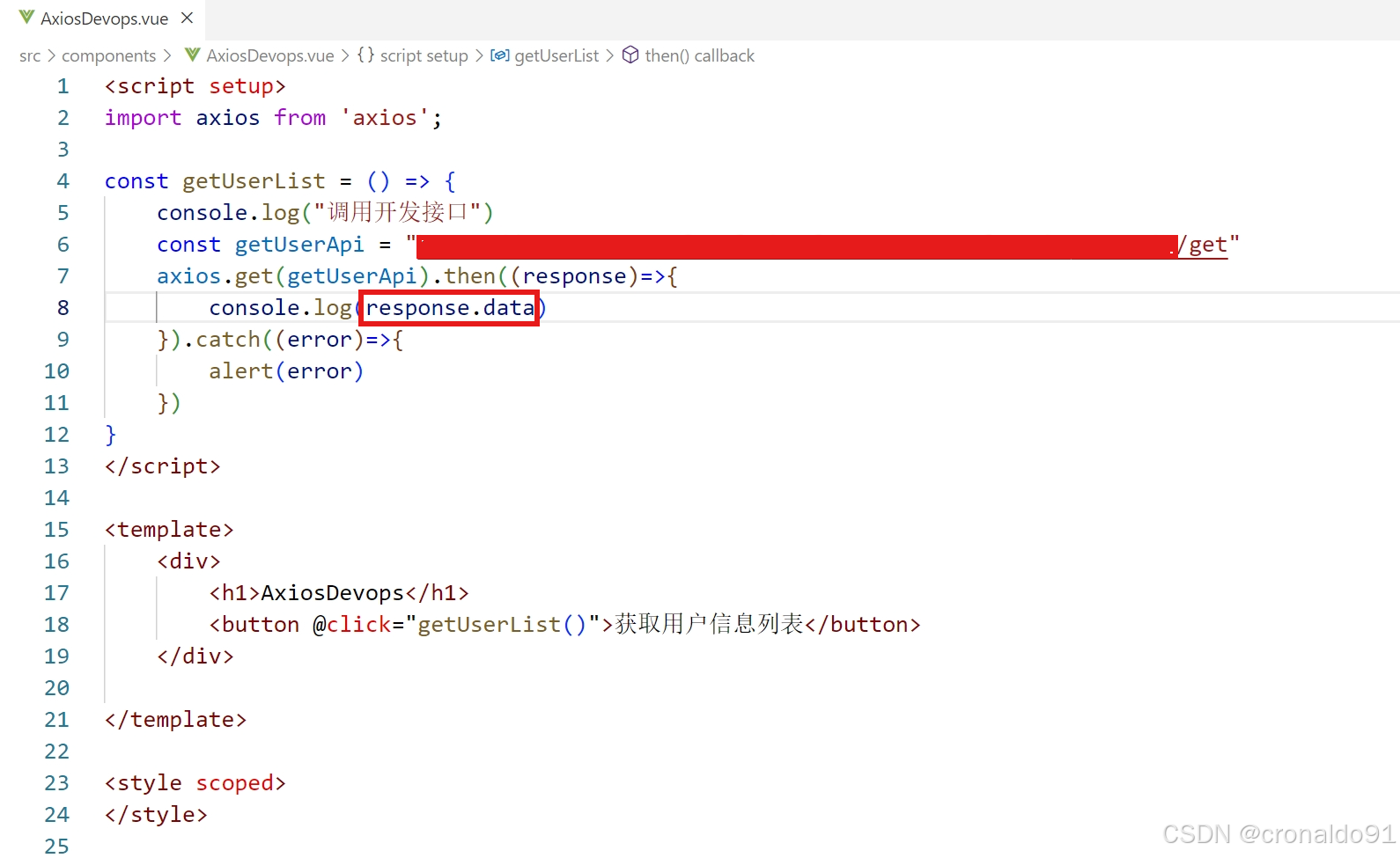Screen dimensions: 1400x858
Task: Click 'error' argument inside alert on line 10
Action: pos(320,371)
